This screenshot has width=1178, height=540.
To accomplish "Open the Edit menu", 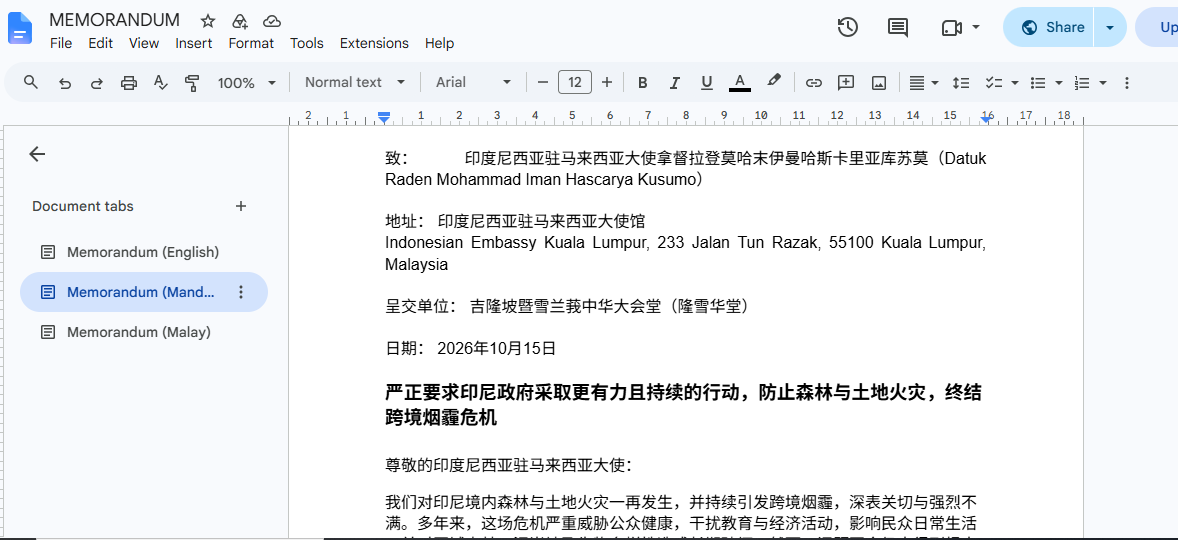I will (x=101, y=44).
